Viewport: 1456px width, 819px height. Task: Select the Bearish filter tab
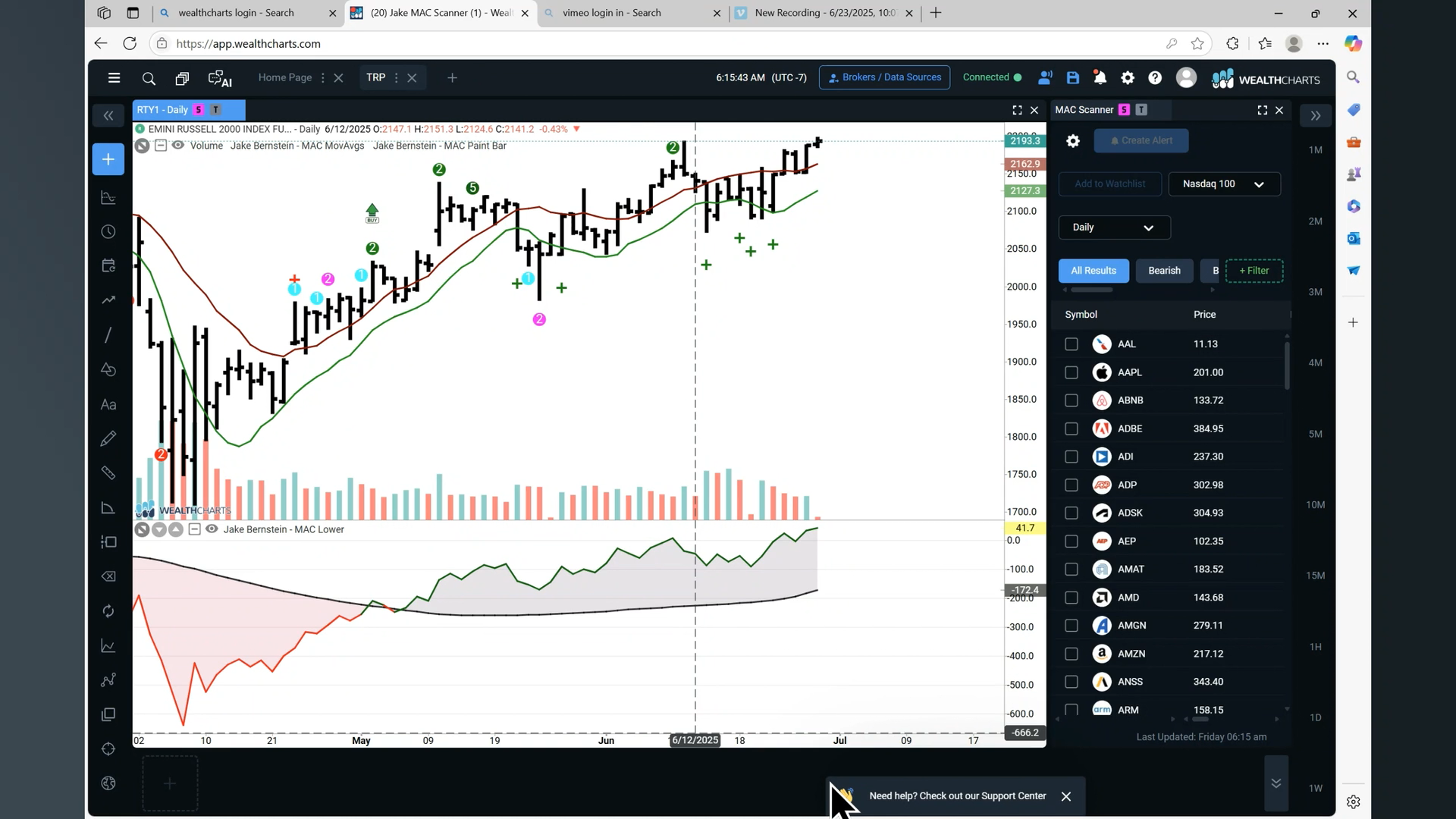pos(1164,271)
